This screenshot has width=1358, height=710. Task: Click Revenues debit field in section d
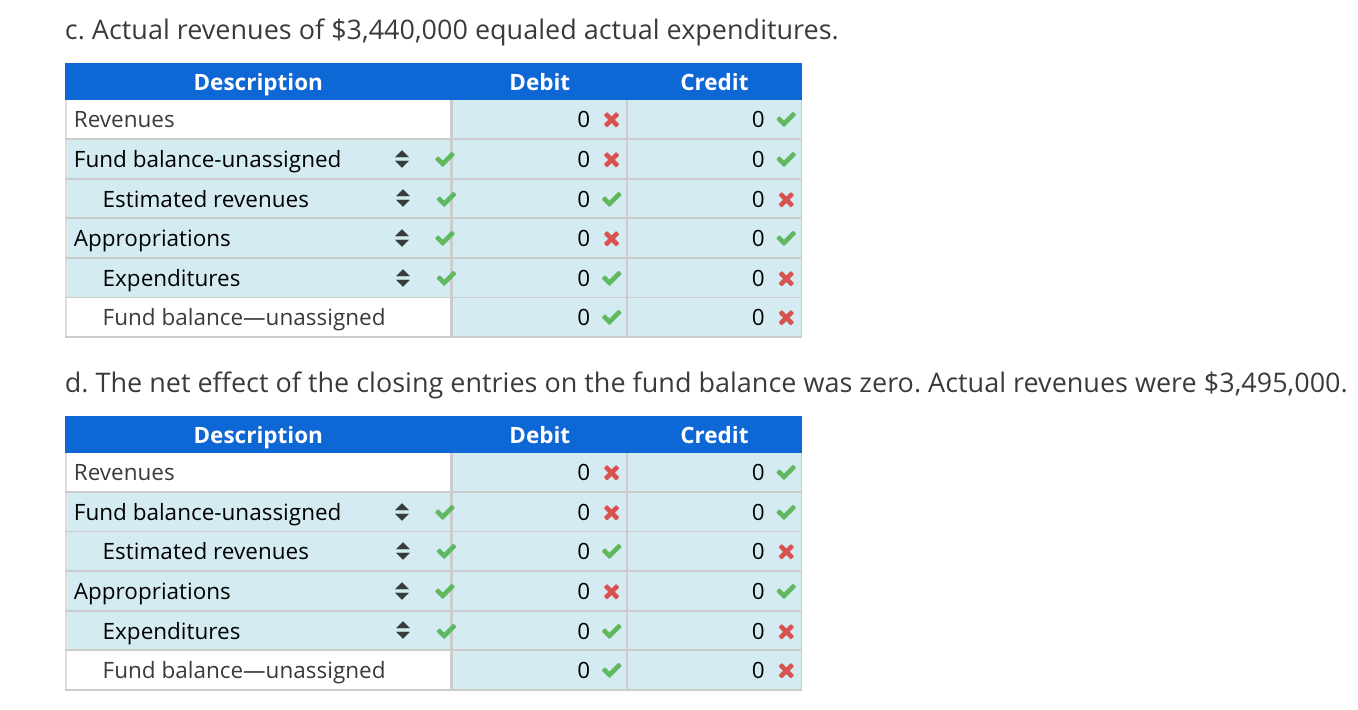(539, 472)
